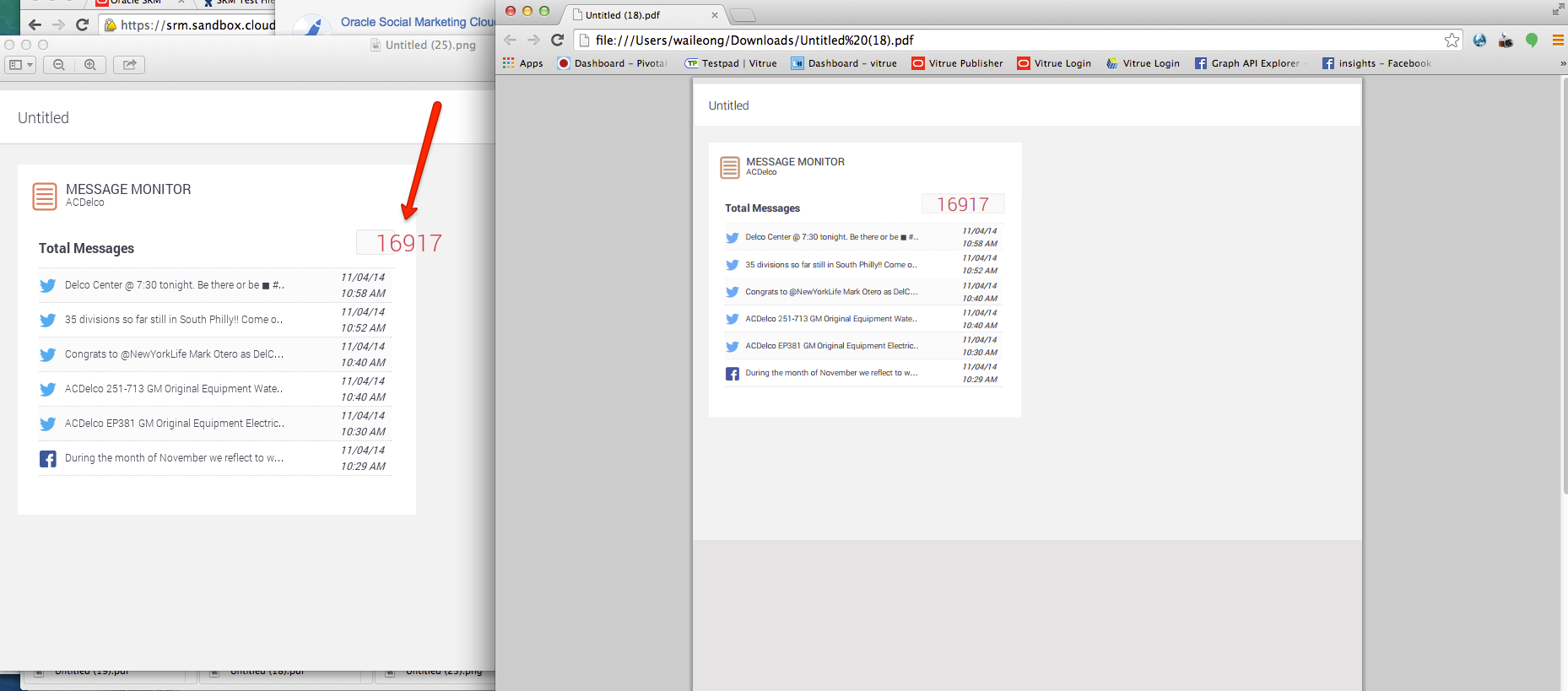Screen dimensions: 1568x691
Task: Click the Facebook icon beside 'During the month' in PDF
Action: pos(733,374)
